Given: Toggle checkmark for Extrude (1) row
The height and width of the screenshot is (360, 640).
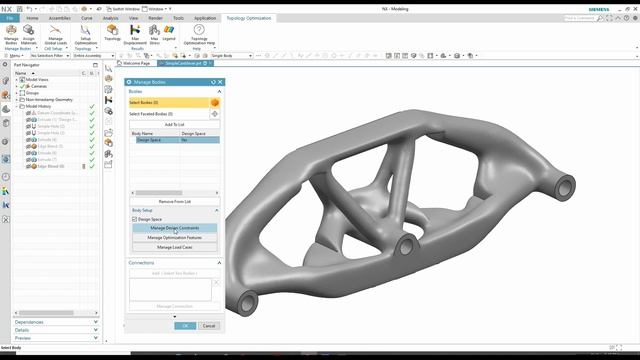Looking at the screenshot, I should coord(92,120).
